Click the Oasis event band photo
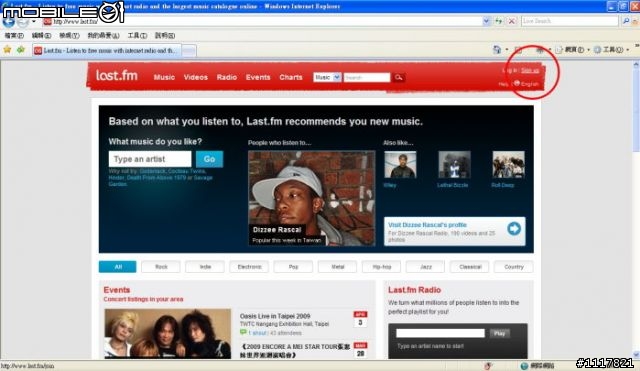Image resolution: width=640 pixels, height=371 pixels. (167, 334)
